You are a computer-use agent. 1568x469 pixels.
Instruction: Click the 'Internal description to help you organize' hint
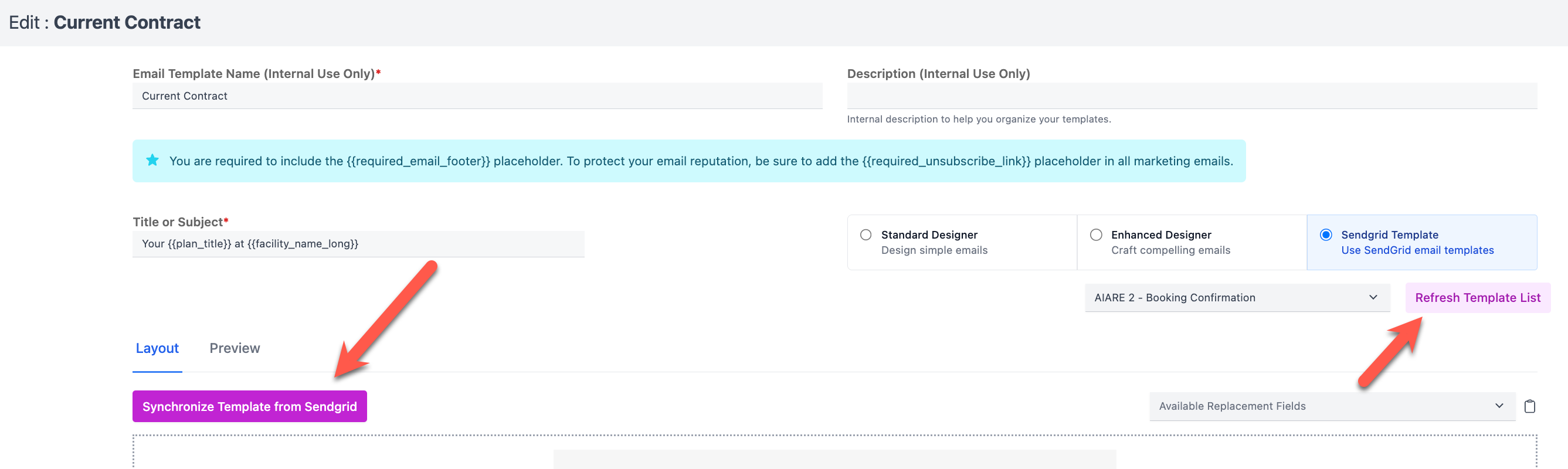978,119
